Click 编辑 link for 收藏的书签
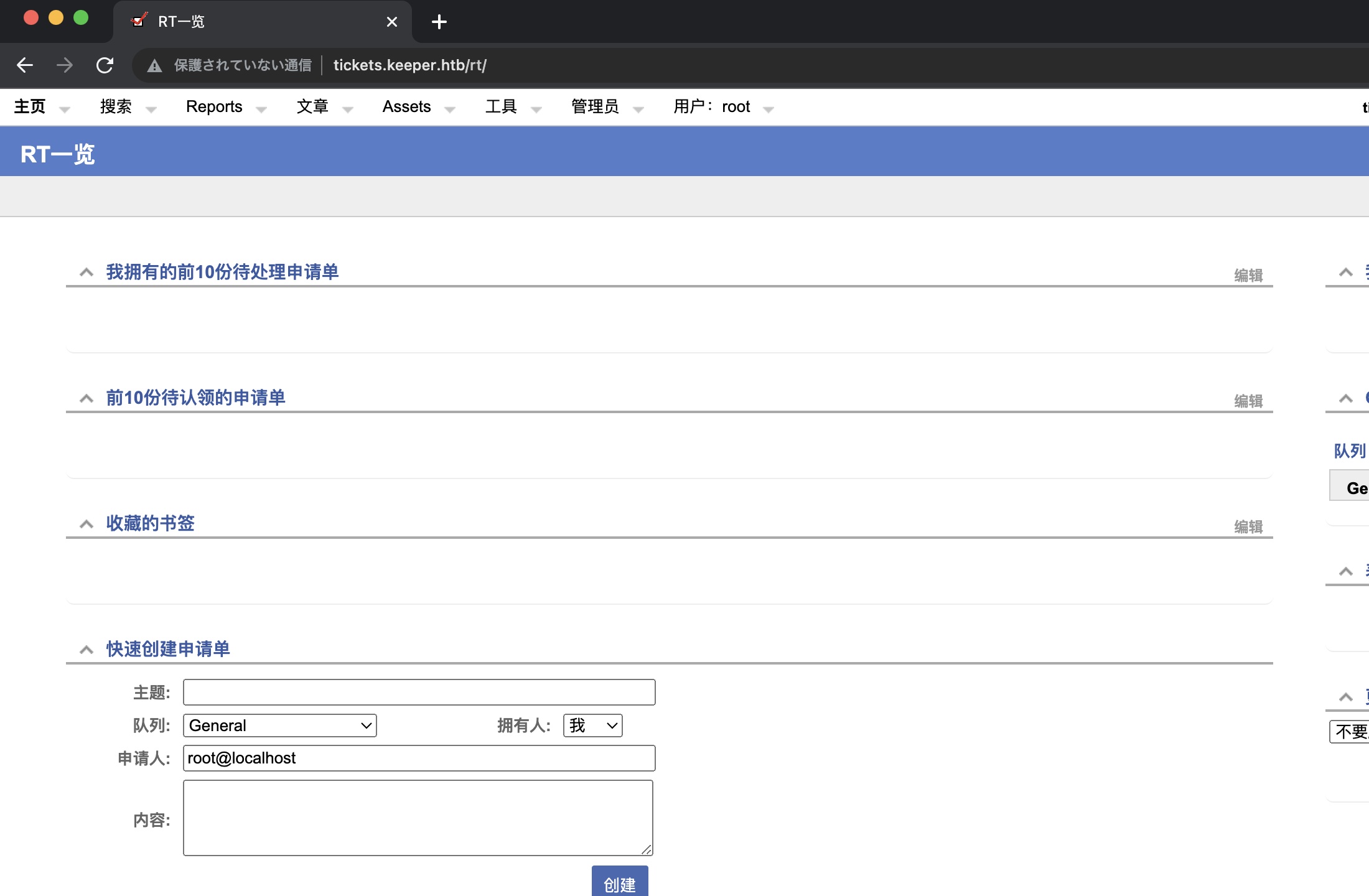 [1248, 526]
